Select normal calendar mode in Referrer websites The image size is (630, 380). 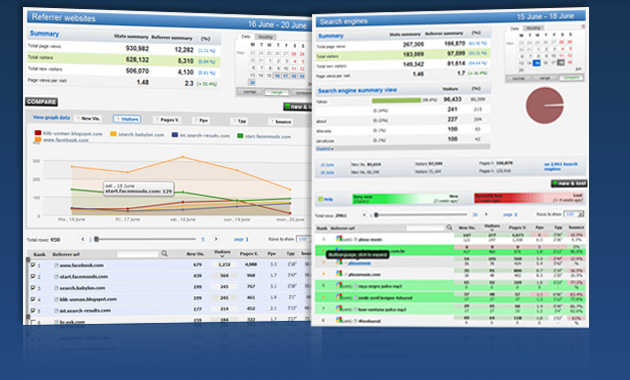(x=249, y=92)
